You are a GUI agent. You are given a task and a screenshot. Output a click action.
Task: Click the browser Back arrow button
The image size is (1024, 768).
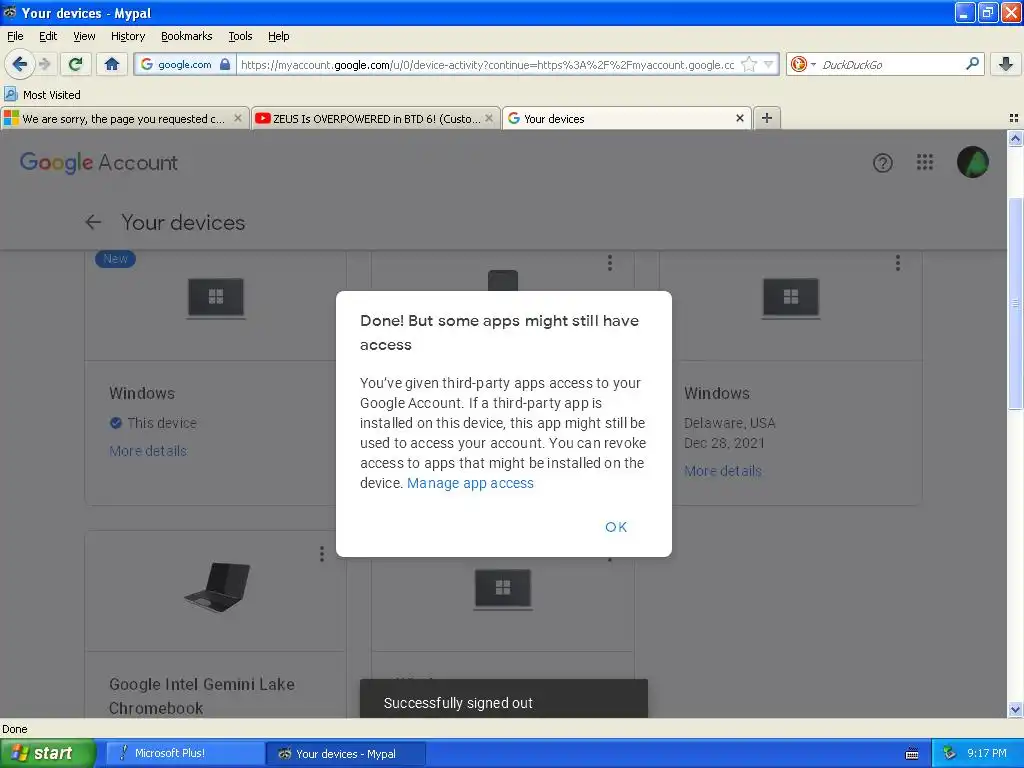(20, 64)
